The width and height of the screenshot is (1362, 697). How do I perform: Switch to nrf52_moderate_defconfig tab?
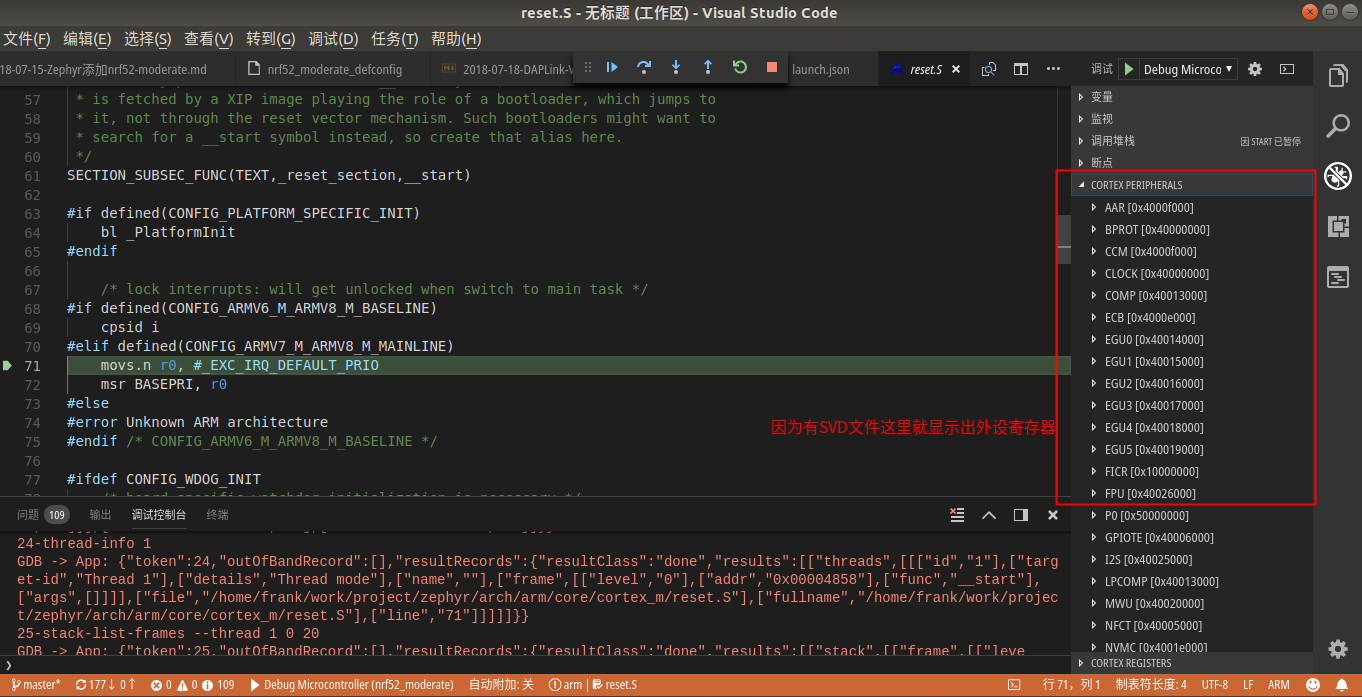coord(333,69)
